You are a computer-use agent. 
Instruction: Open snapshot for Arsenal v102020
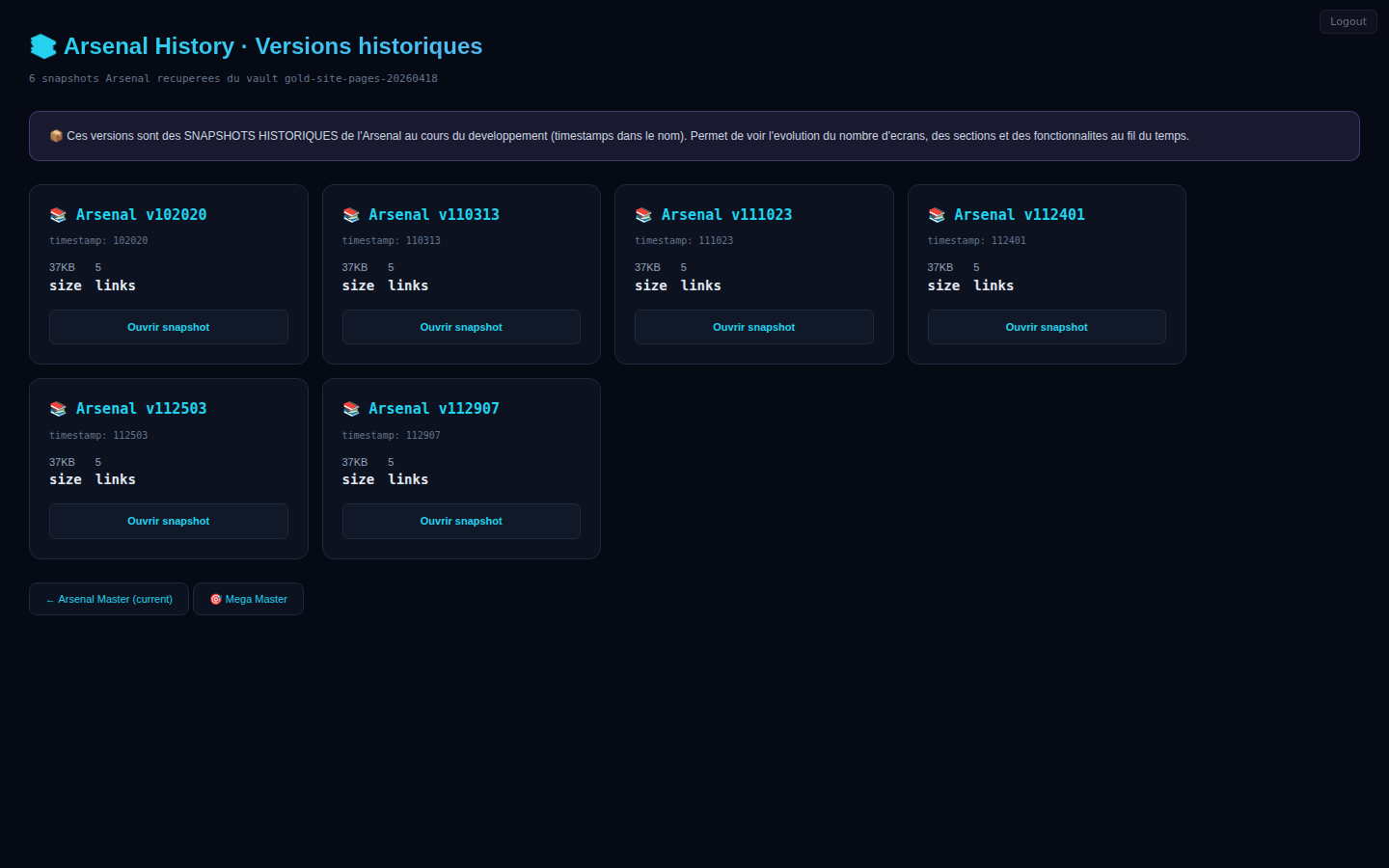coord(168,327)
